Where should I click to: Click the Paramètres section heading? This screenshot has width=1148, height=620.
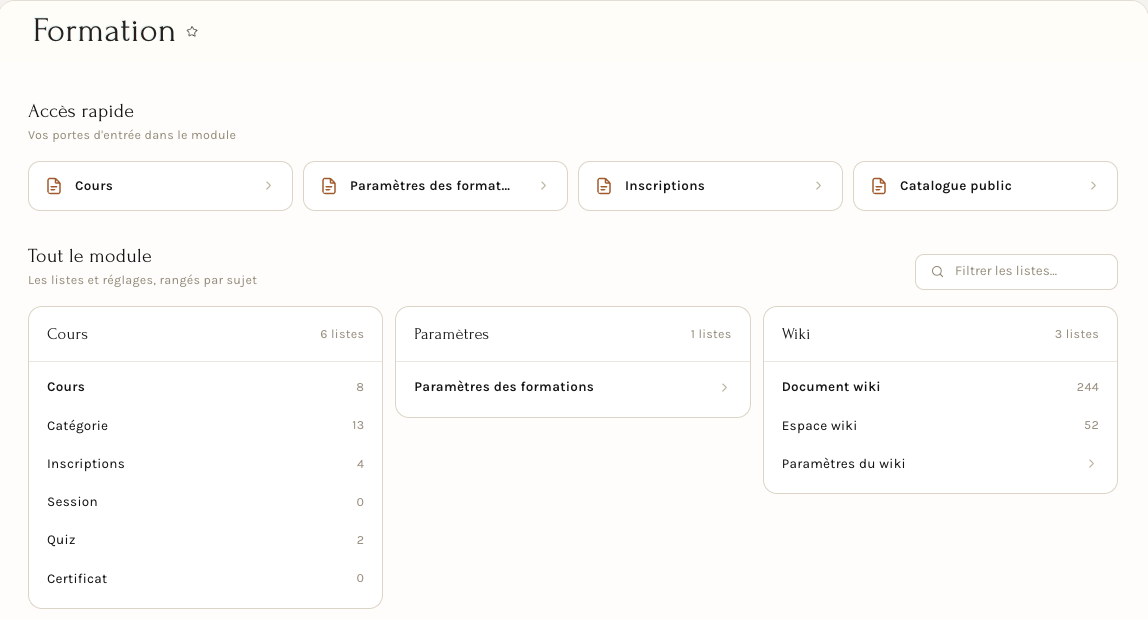click(x=451, y=334)
